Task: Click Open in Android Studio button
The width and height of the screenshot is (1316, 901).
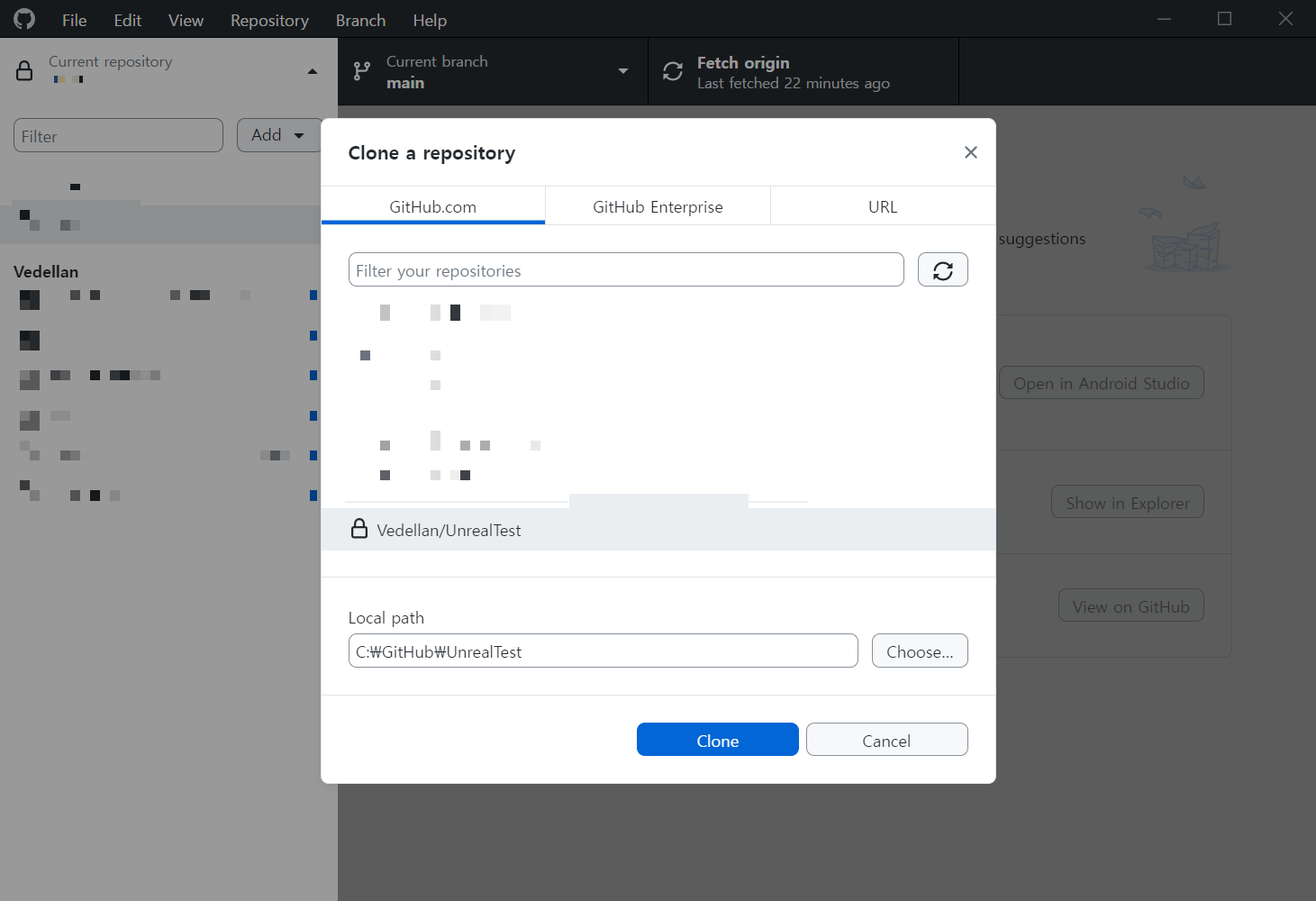Action: 1102,383
